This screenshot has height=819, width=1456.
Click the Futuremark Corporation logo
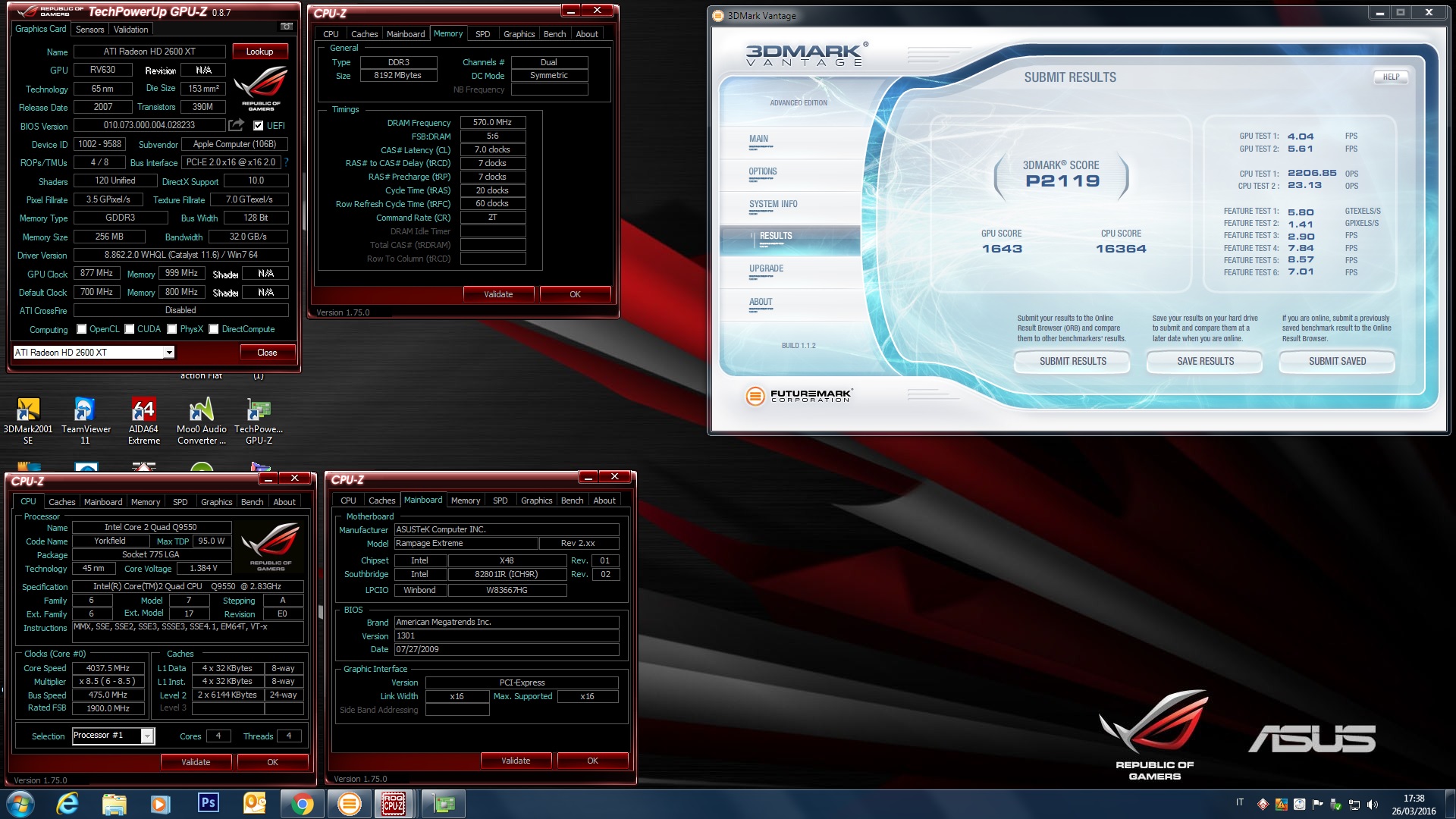pyautogui.click(x=799, y=395)
